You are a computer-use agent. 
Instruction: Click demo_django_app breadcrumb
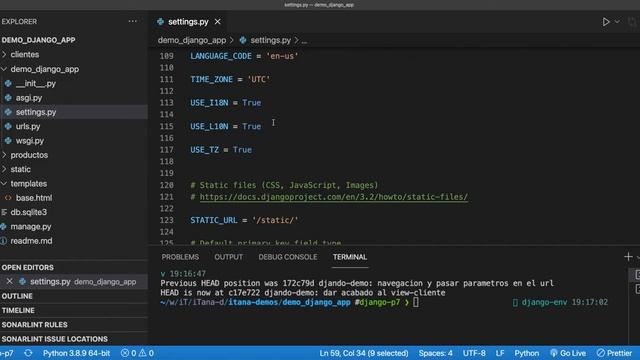(192, 40)
